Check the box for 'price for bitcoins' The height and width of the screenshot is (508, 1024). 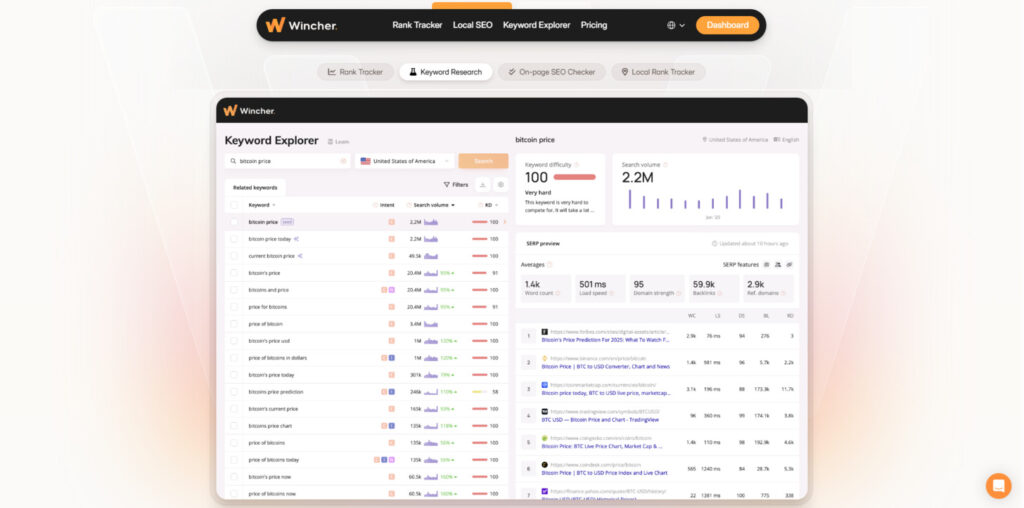[234, 307]
